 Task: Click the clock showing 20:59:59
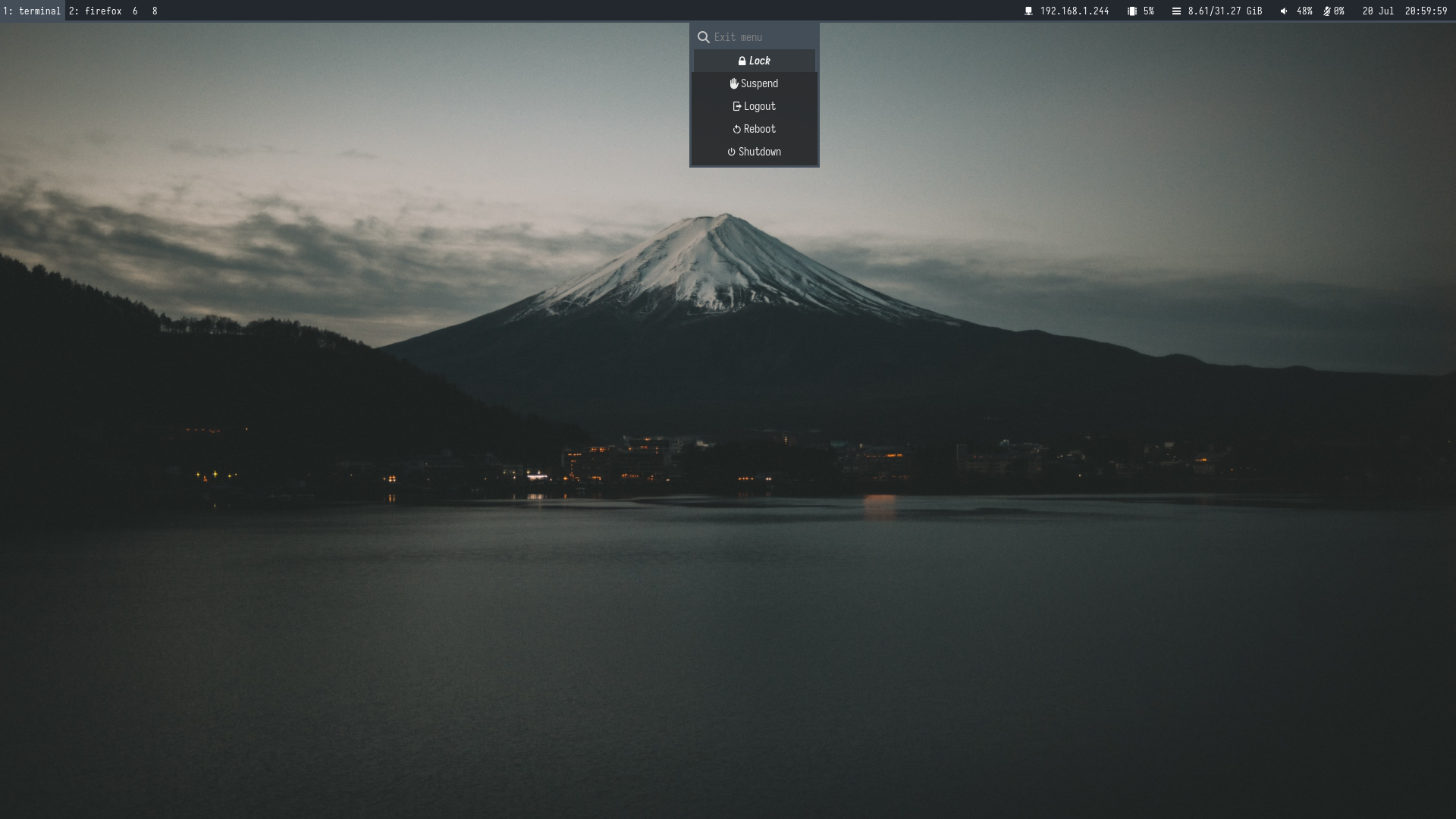(1426, 11)
